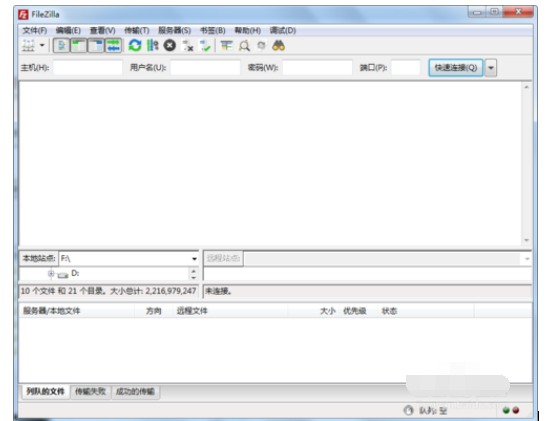Open the 传输(T) menu

click(137, 31)
